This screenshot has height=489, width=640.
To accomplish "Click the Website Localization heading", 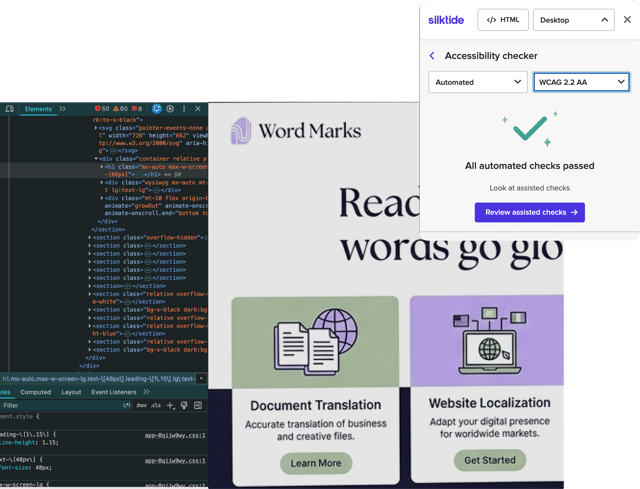I will (489, 403).
